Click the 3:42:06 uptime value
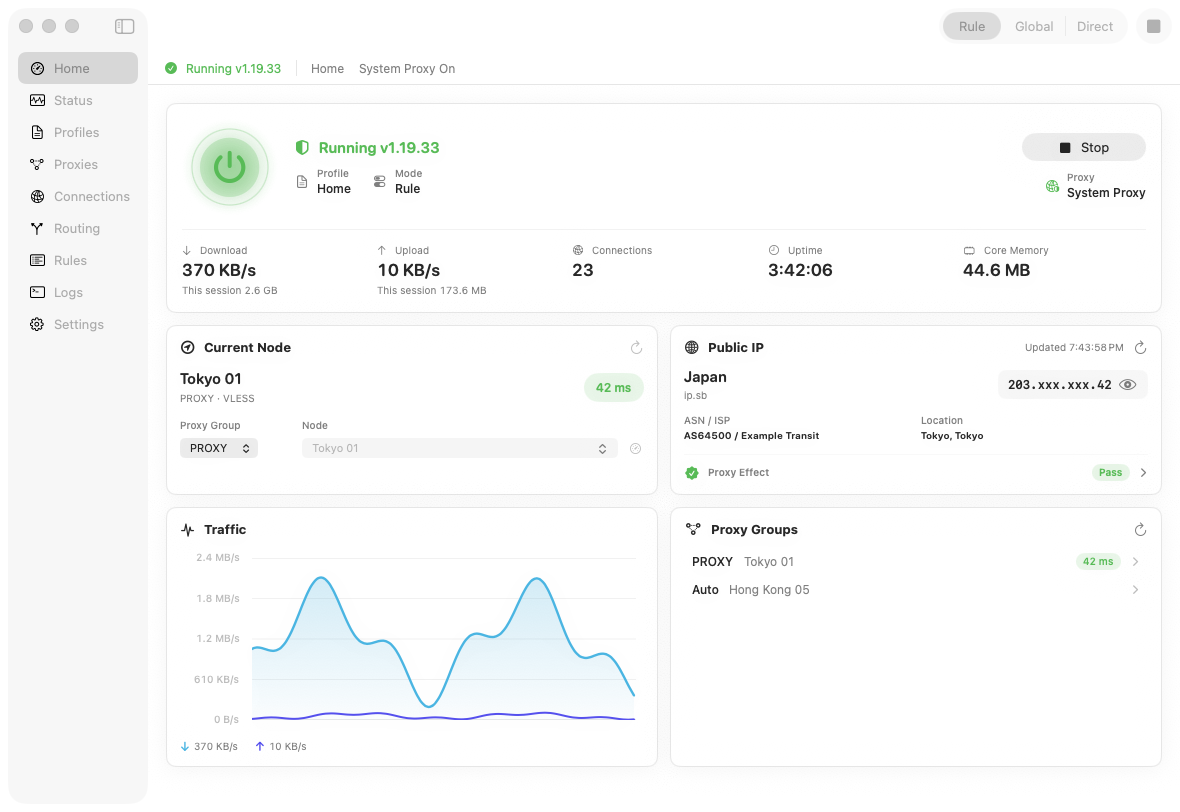Screen dimensions: 1180x812 800,270
